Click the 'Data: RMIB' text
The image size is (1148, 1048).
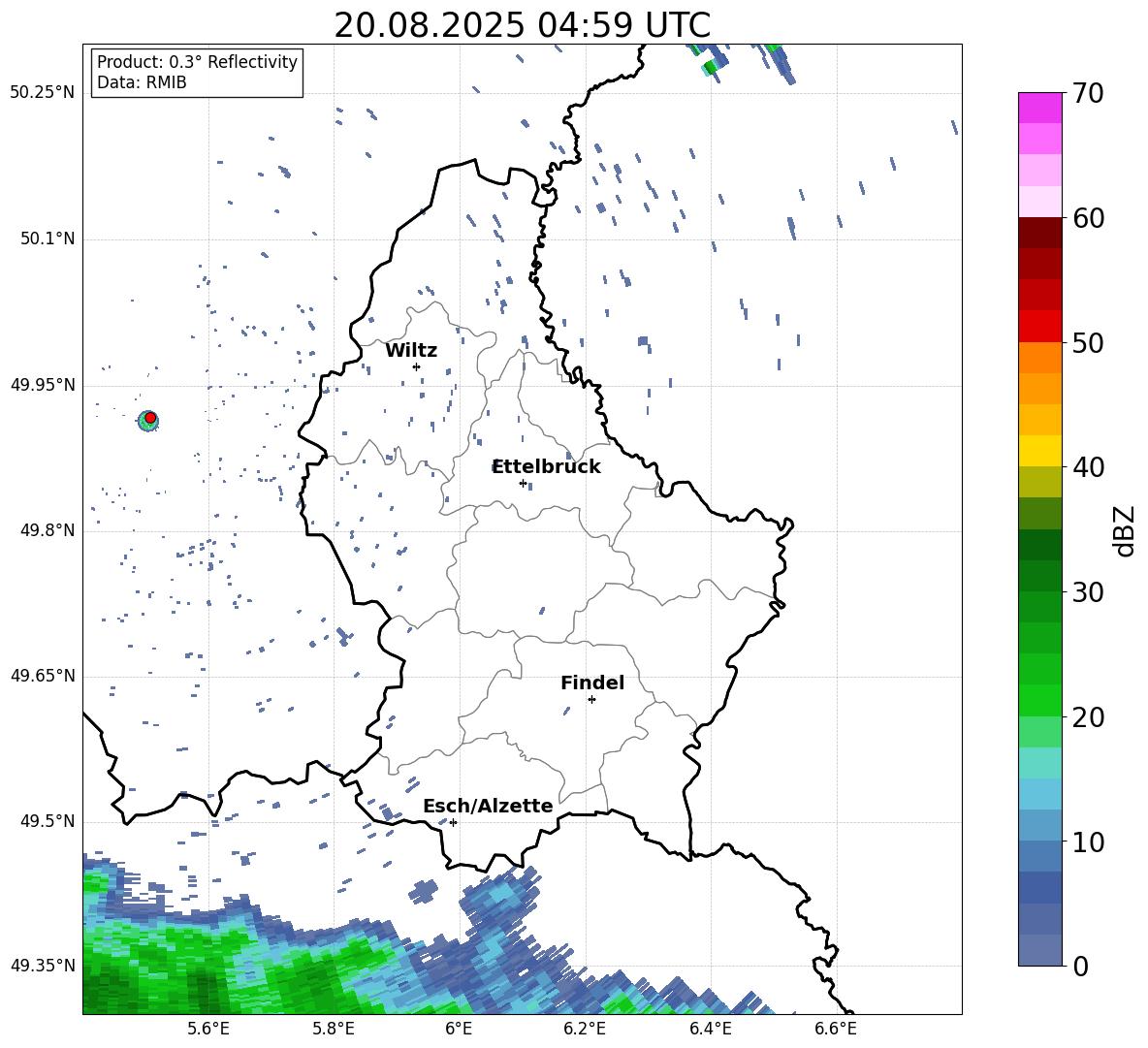pos(142,82)
